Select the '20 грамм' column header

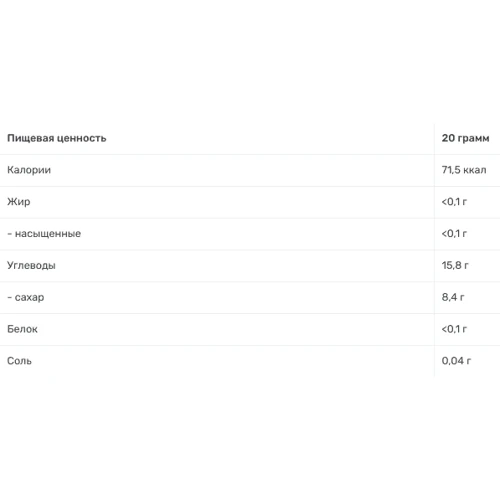[465, 138]
